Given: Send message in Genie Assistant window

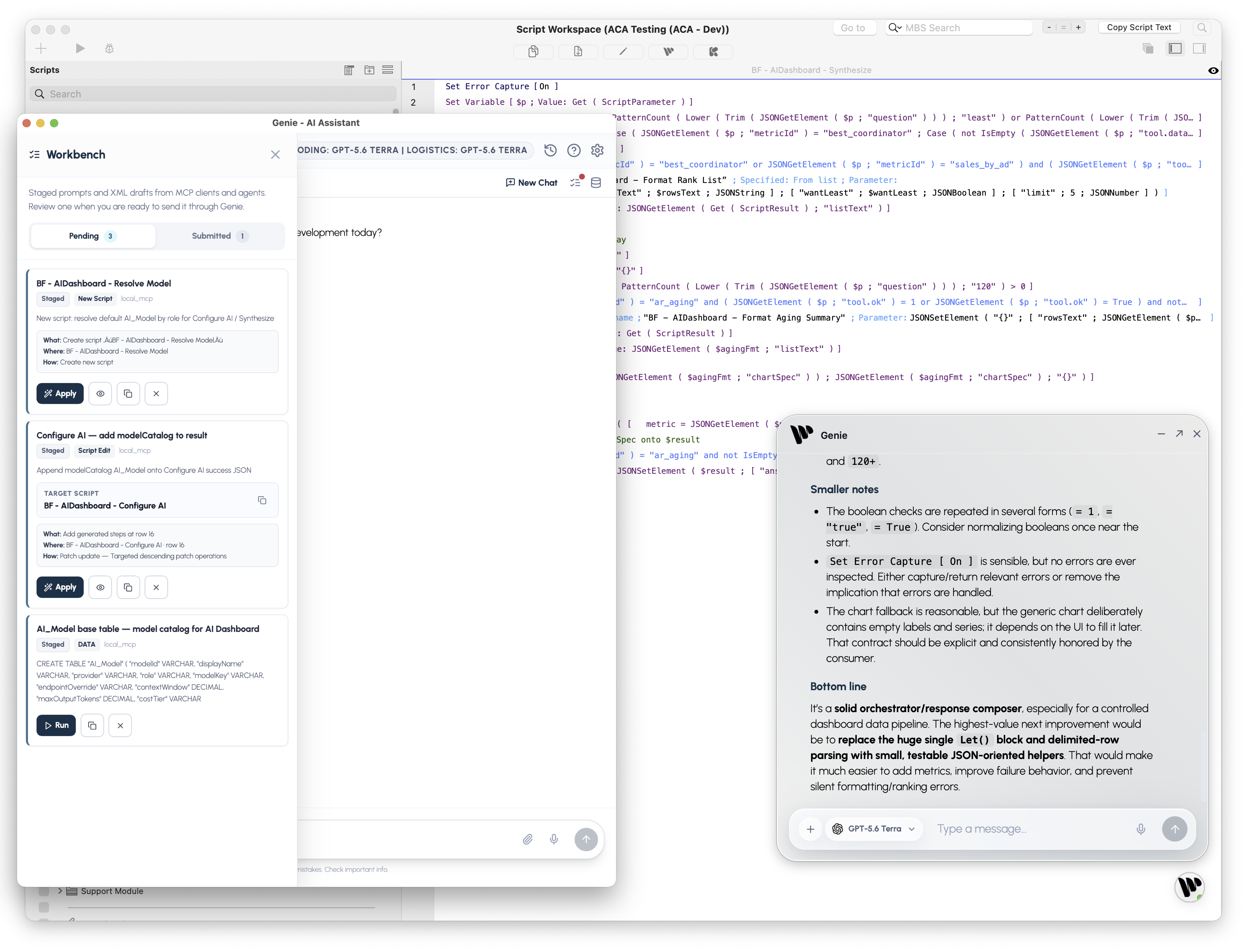Looking at the screenshot, I should [x=586, y=840].
